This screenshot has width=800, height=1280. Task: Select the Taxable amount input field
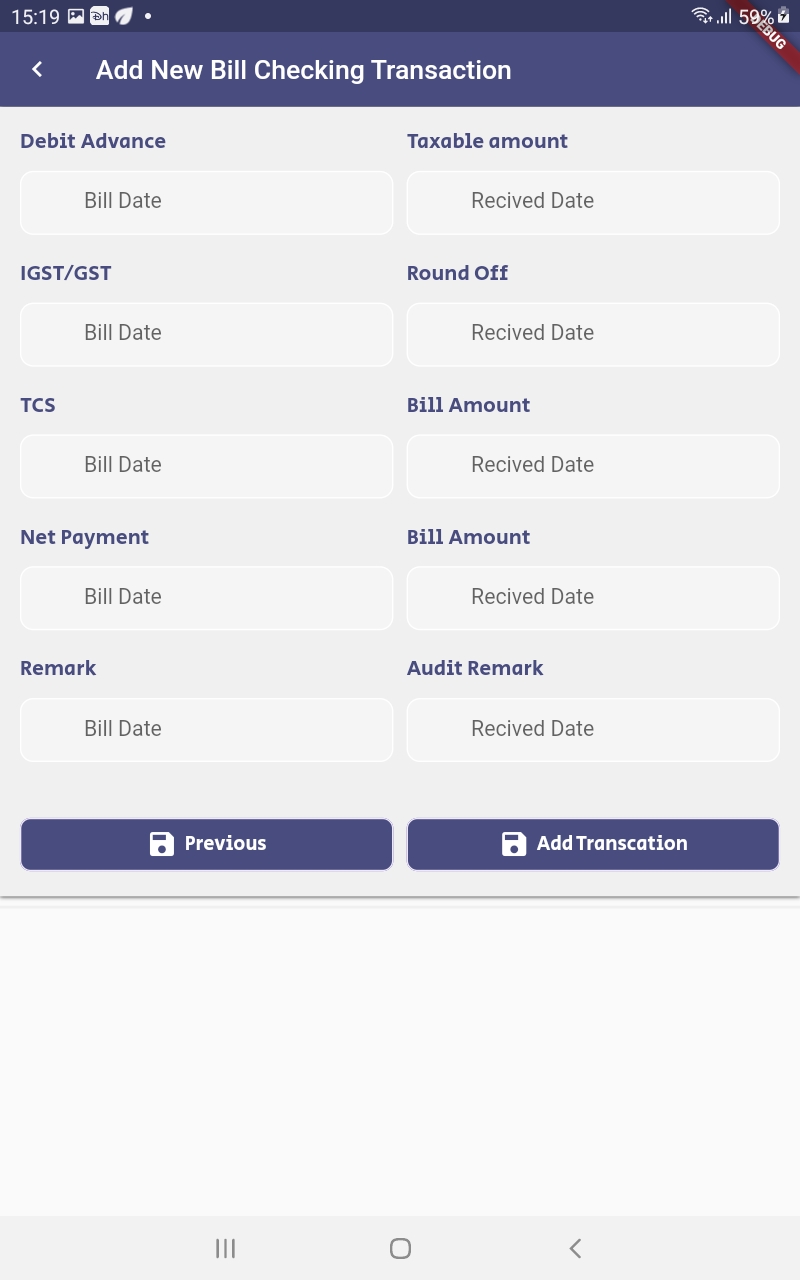[x=593, y=202]
